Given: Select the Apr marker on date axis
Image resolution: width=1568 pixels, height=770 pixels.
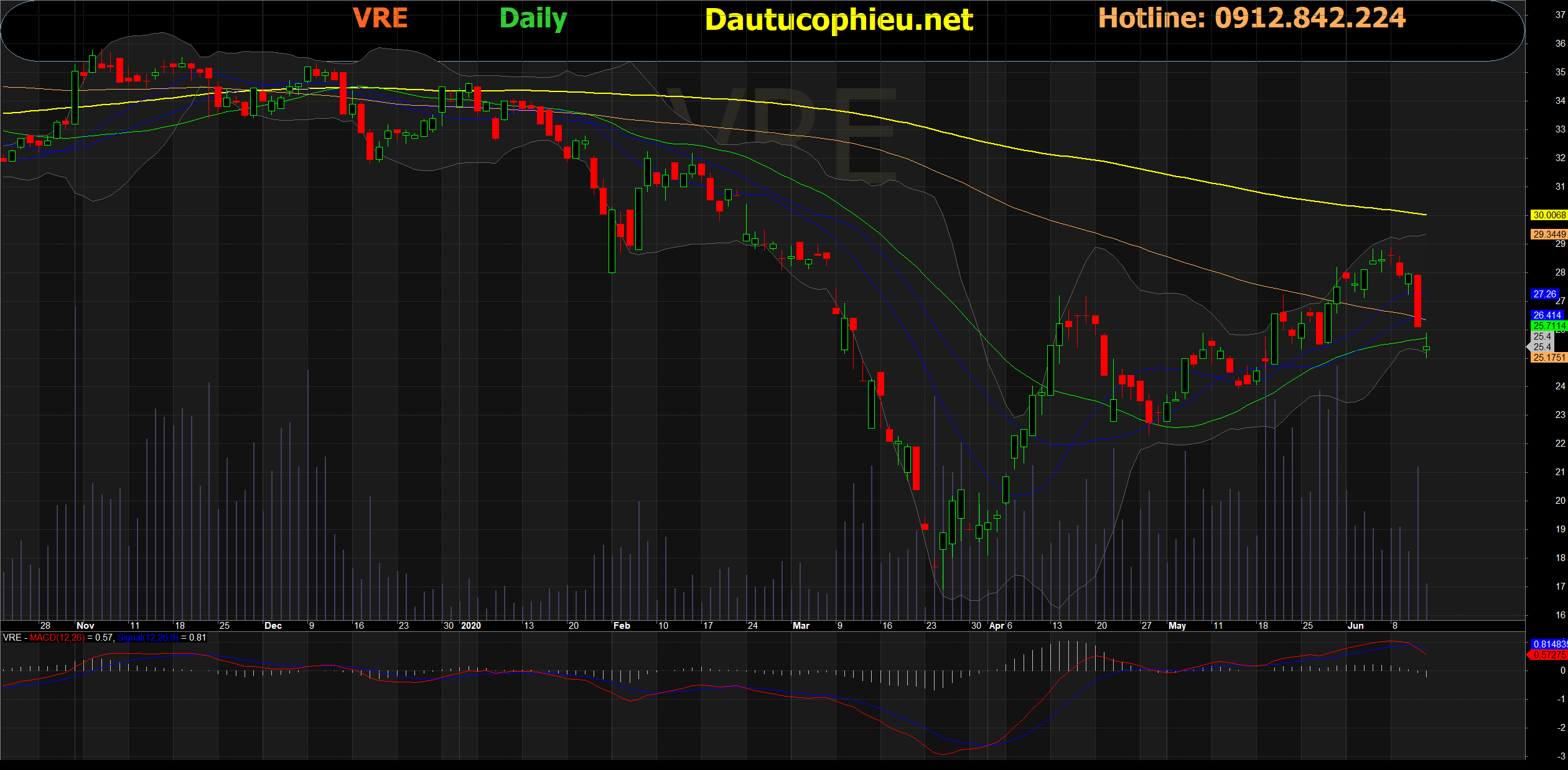Looking at the screenshot, I should [x=996, y=626].
